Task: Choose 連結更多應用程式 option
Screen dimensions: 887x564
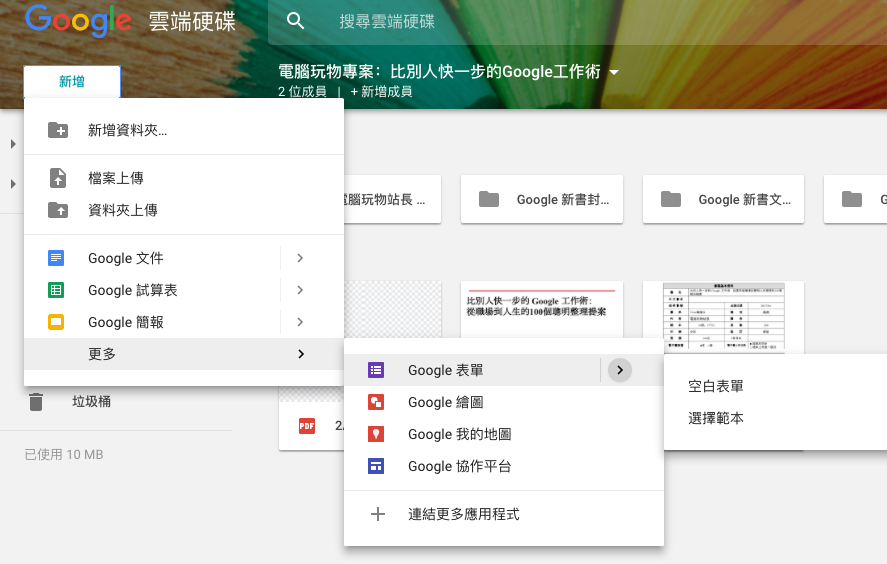Action: coord(504,514)
